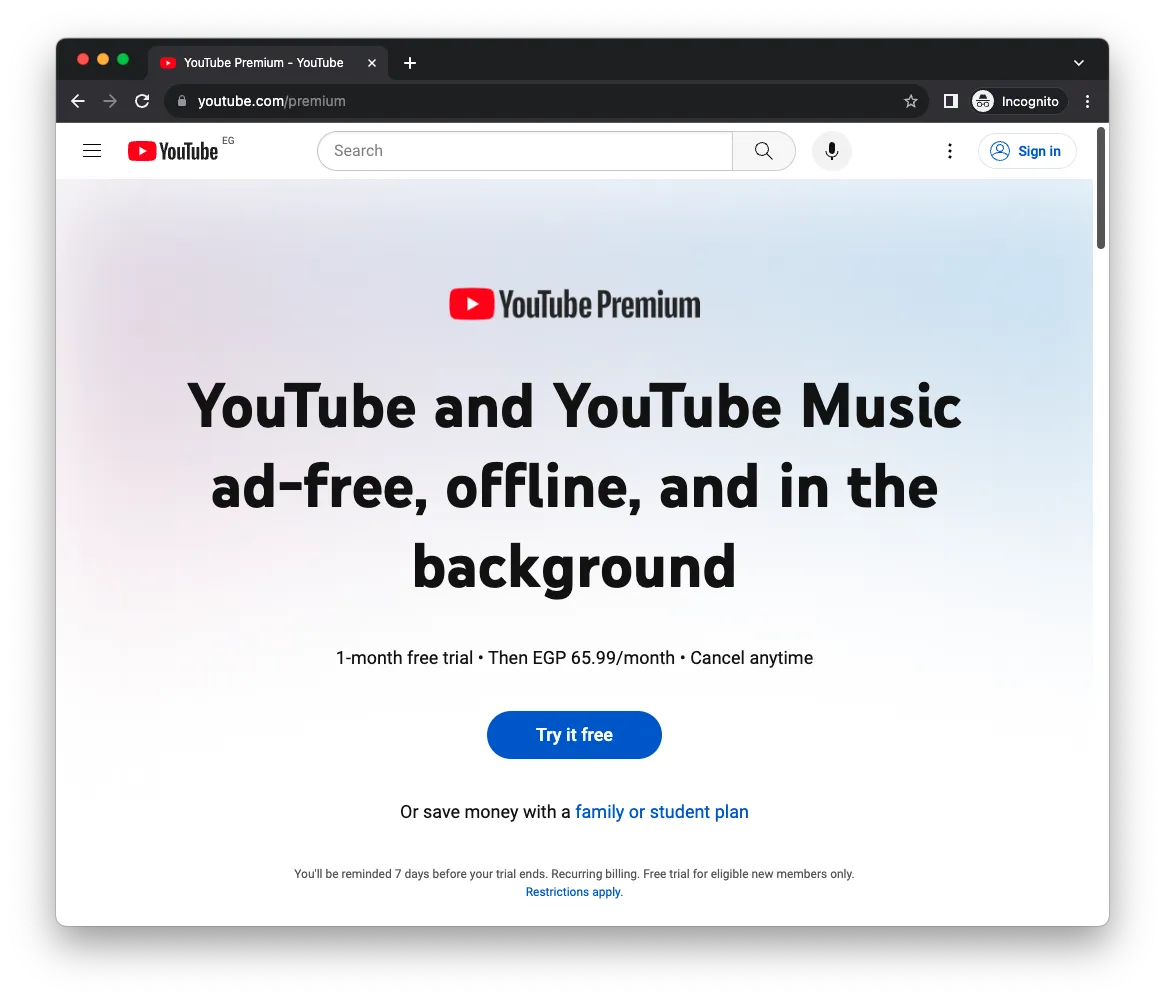This screenshot has width=1165, height=1000.
Task: Go back to the previous page
Action: click(78, 101)
